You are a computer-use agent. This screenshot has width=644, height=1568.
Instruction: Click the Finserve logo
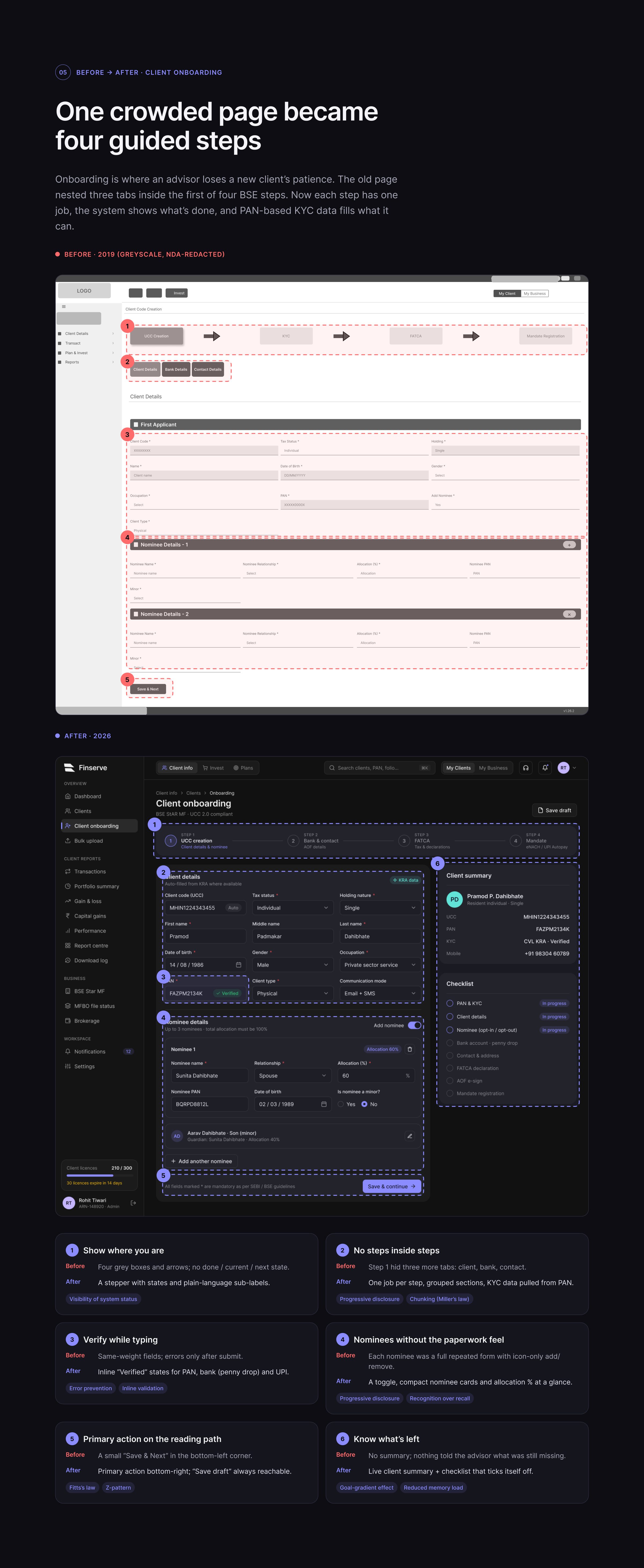tap(86, 768)
